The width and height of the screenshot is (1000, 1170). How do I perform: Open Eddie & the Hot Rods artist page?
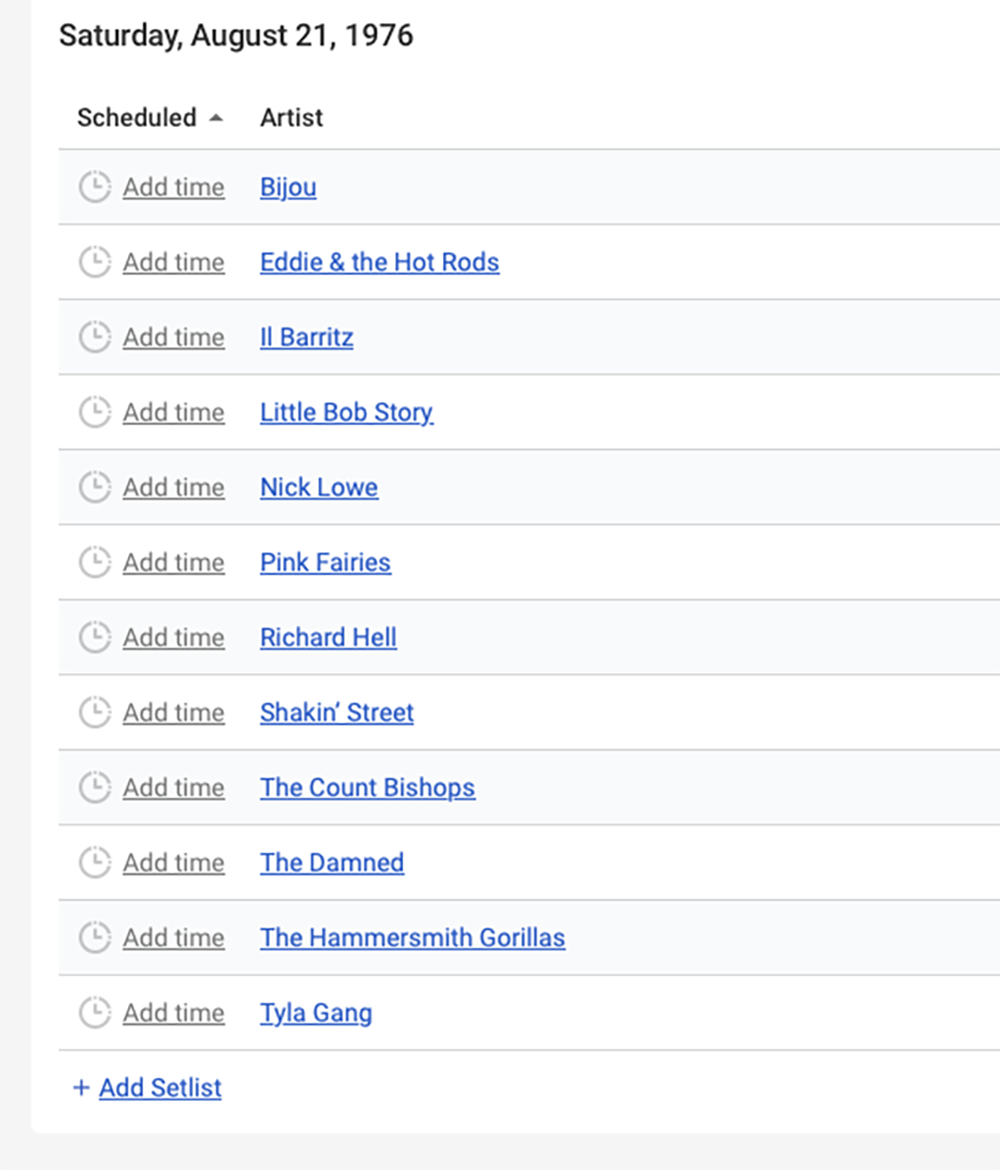379,262
